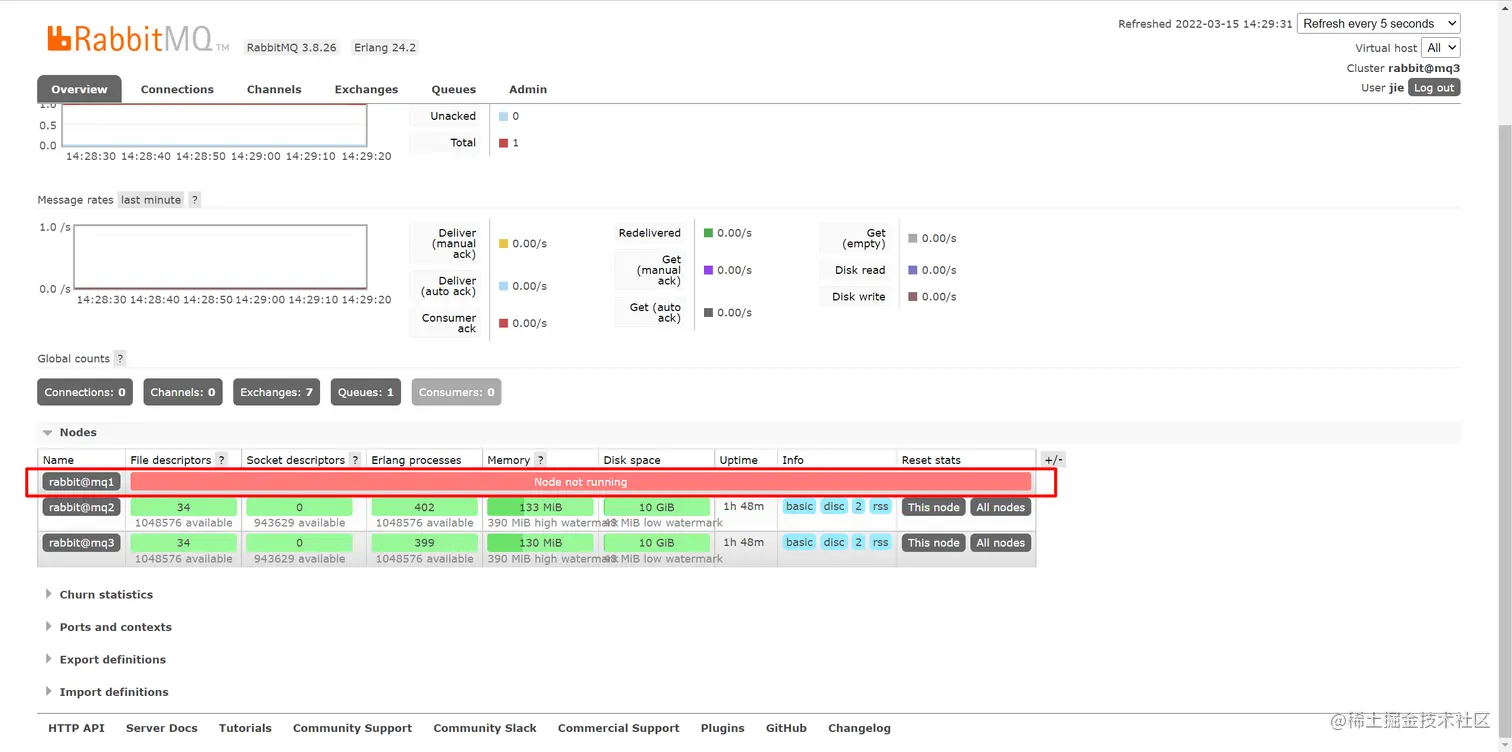This screenshot has height=752, width=1512.
Task: Open the Server Docs footer link
Action: (162, 728)
